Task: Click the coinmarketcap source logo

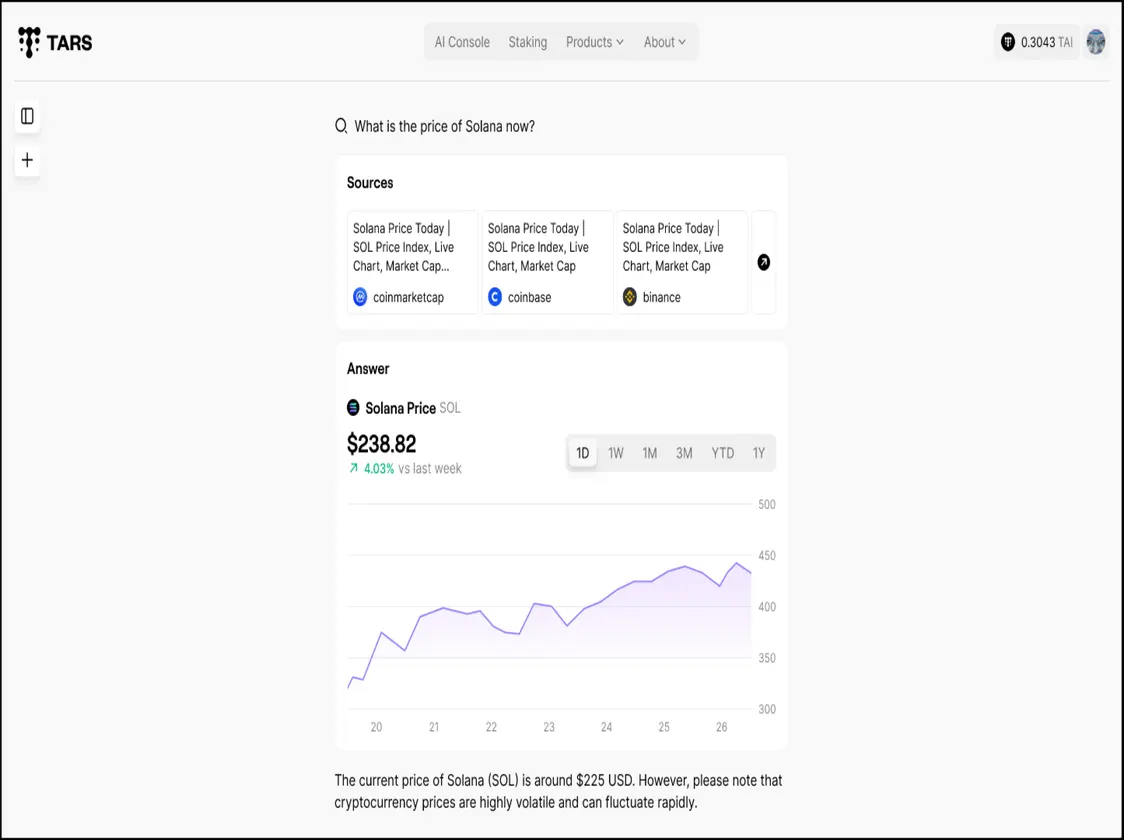Action: (360, 297)
